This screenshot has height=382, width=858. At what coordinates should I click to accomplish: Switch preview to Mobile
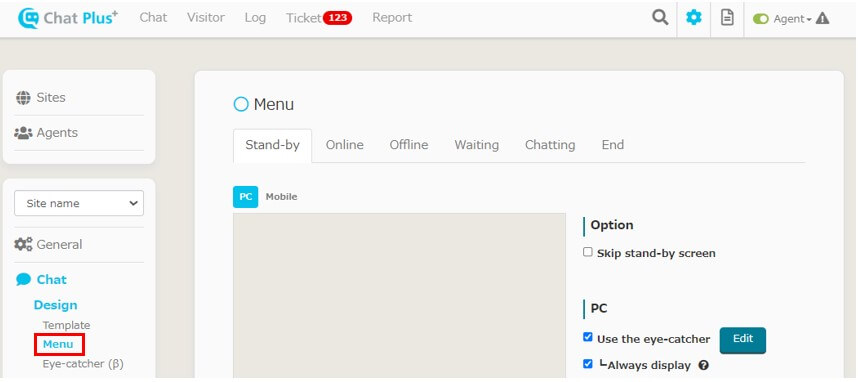click(x=281, y=197)
